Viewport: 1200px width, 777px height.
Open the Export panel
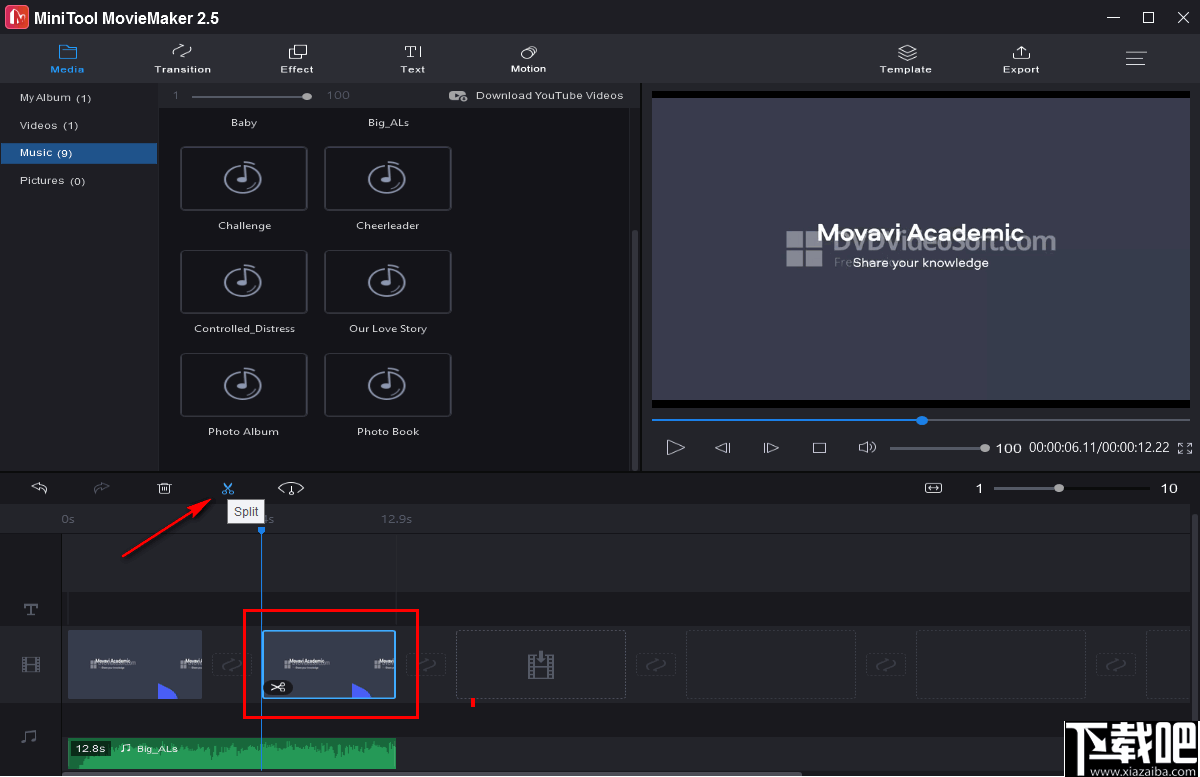1021,58
